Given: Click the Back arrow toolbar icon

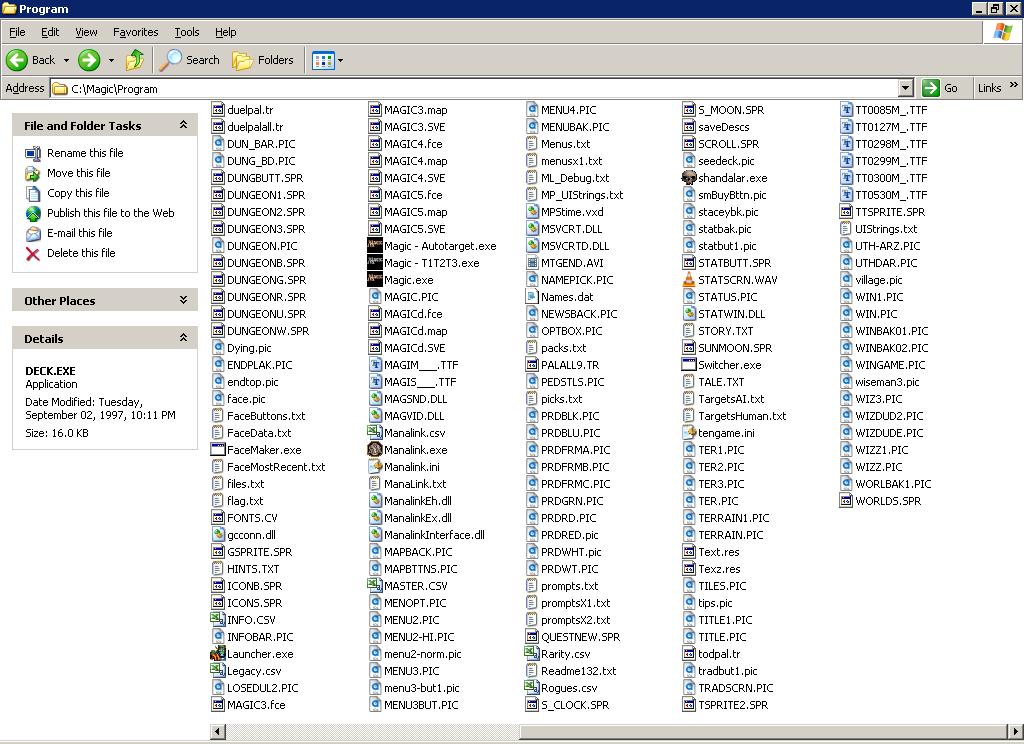Looking at the screenshot, I should pyautogui.click(x=17, y=60).
